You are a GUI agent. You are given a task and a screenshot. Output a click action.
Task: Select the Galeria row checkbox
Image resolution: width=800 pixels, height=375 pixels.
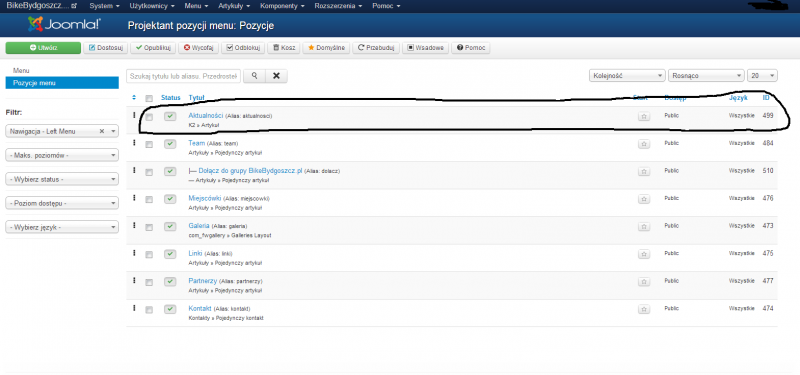tap(149, 228)
